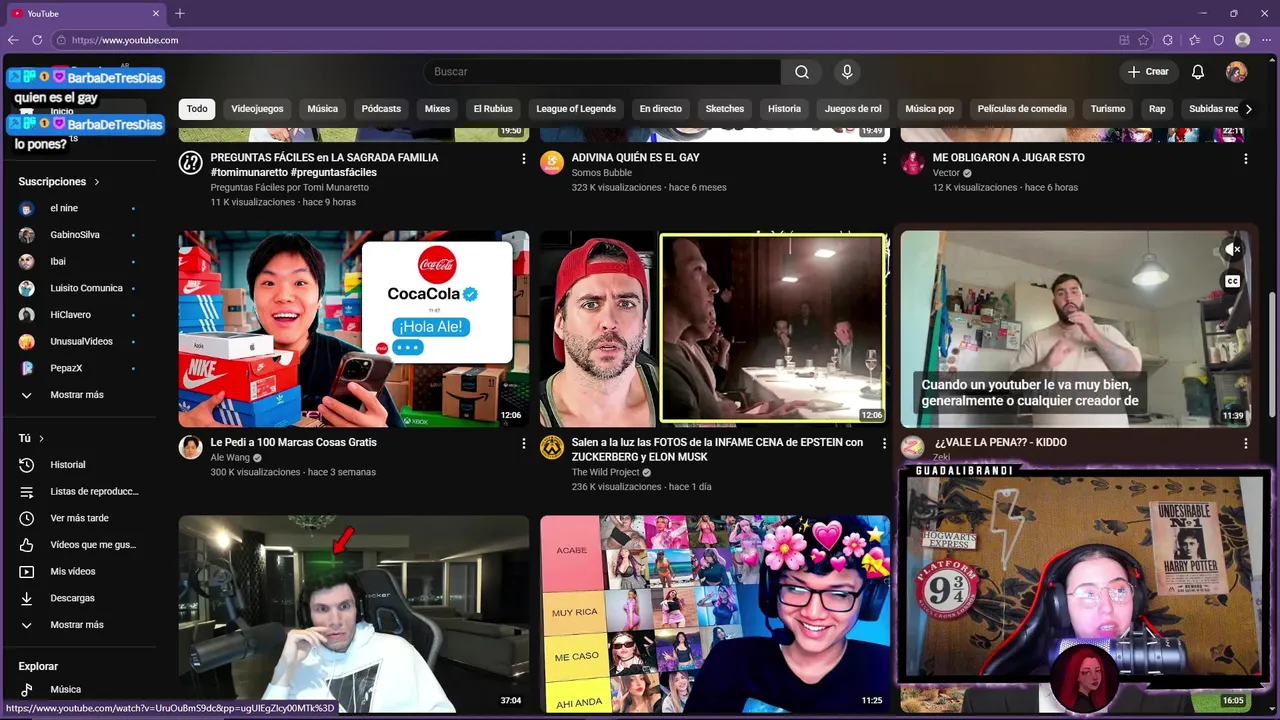Select the Música chip
The height and width of the screenshot is (720, 1280).
(322, 109)
